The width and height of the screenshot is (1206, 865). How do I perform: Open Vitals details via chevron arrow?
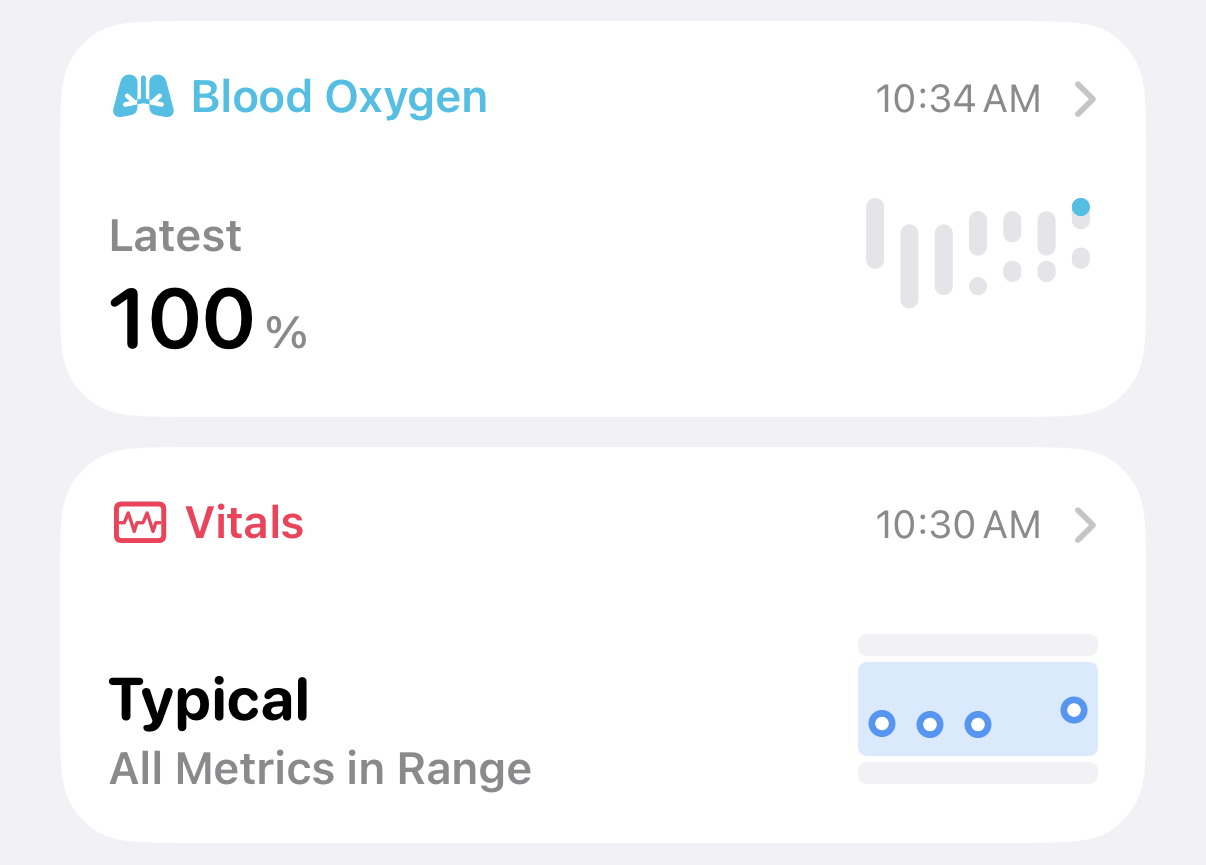point(1085,525)
